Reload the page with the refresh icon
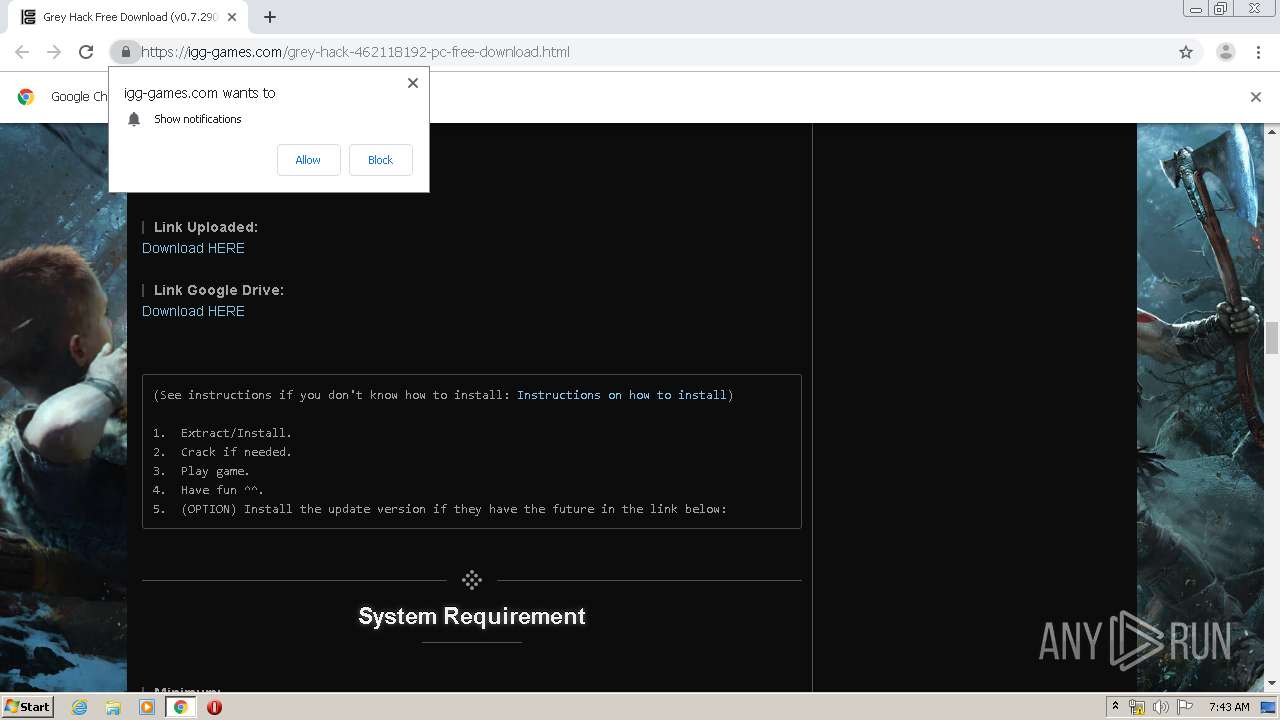 pos(86,52)
